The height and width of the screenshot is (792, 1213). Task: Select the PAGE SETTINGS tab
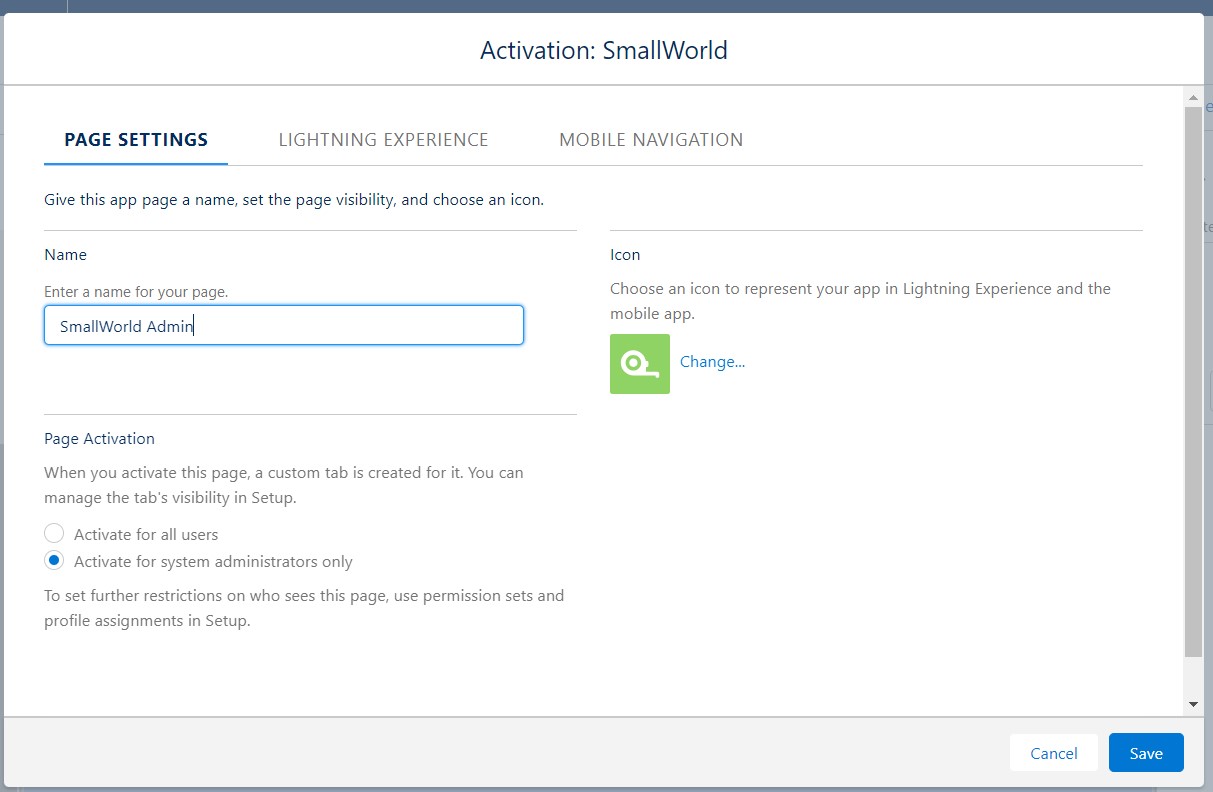135,140
